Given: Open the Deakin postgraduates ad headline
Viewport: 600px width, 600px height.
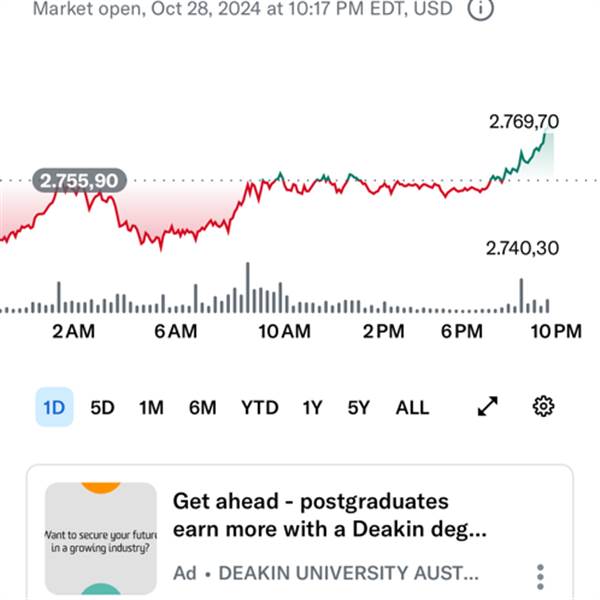Looking at the screenshot, I should click(x=329, y=515).
